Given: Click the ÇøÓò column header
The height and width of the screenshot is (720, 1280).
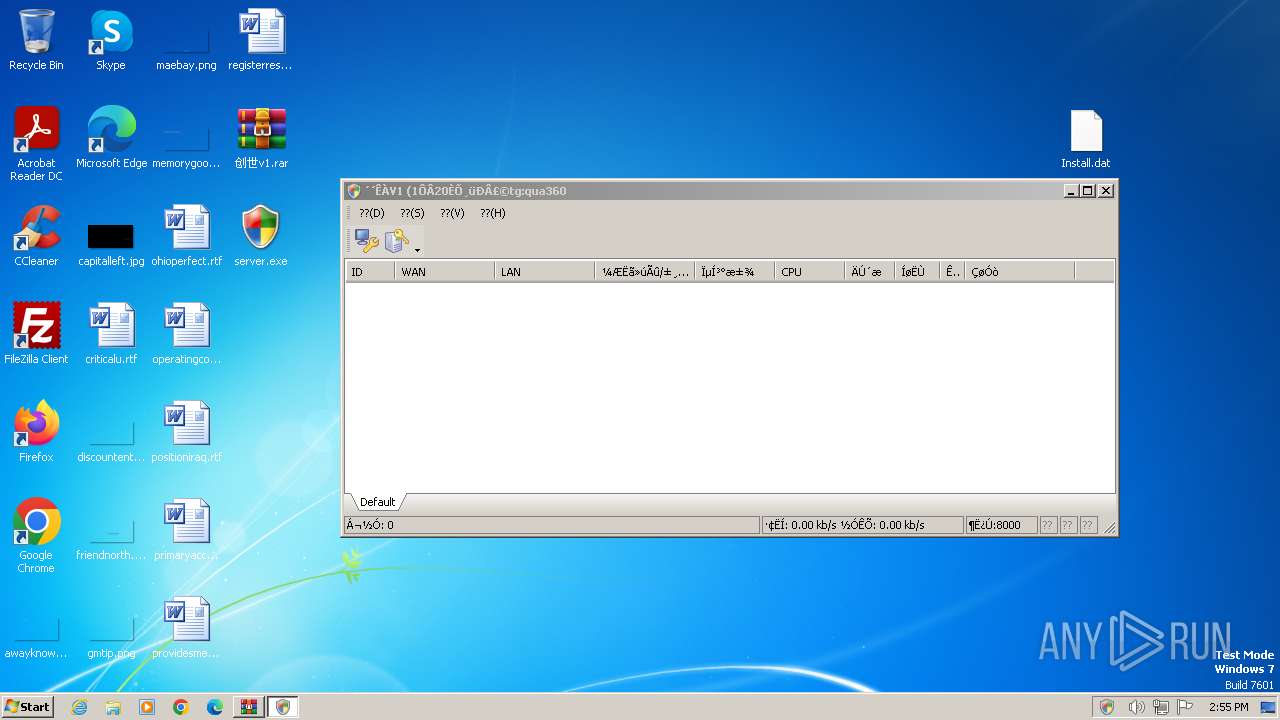Looking at the screenshot, I should 1019,272.
